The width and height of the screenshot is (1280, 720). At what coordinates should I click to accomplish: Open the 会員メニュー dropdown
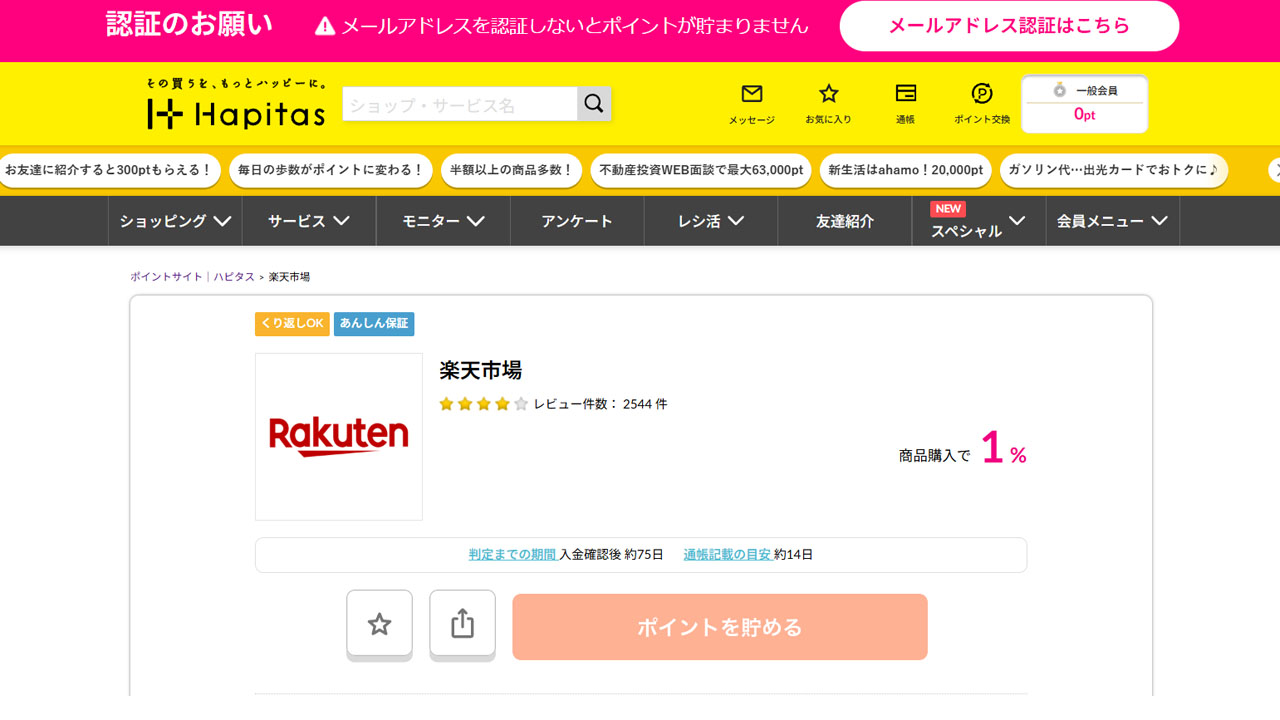pyautogui.click(x=1111, y=221)
